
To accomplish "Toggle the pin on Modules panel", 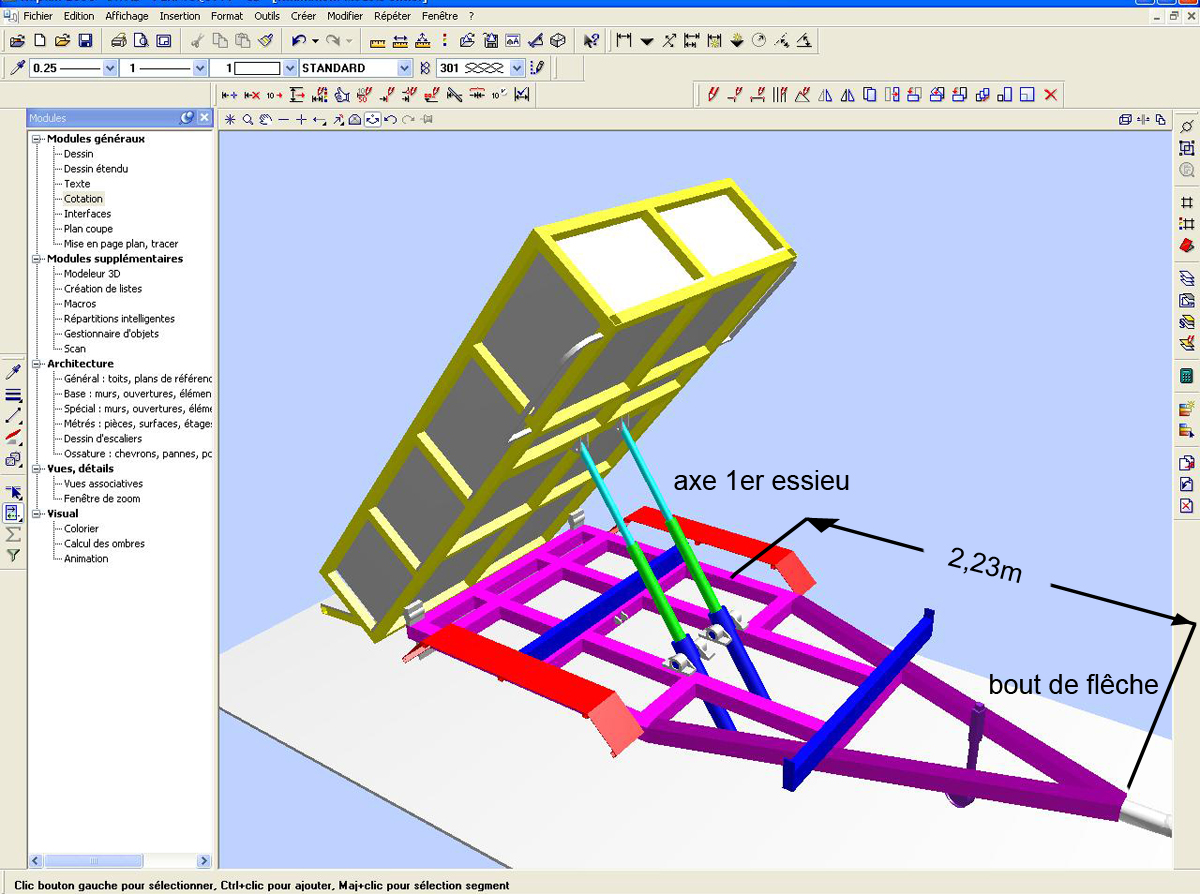I will coord(187,118).
